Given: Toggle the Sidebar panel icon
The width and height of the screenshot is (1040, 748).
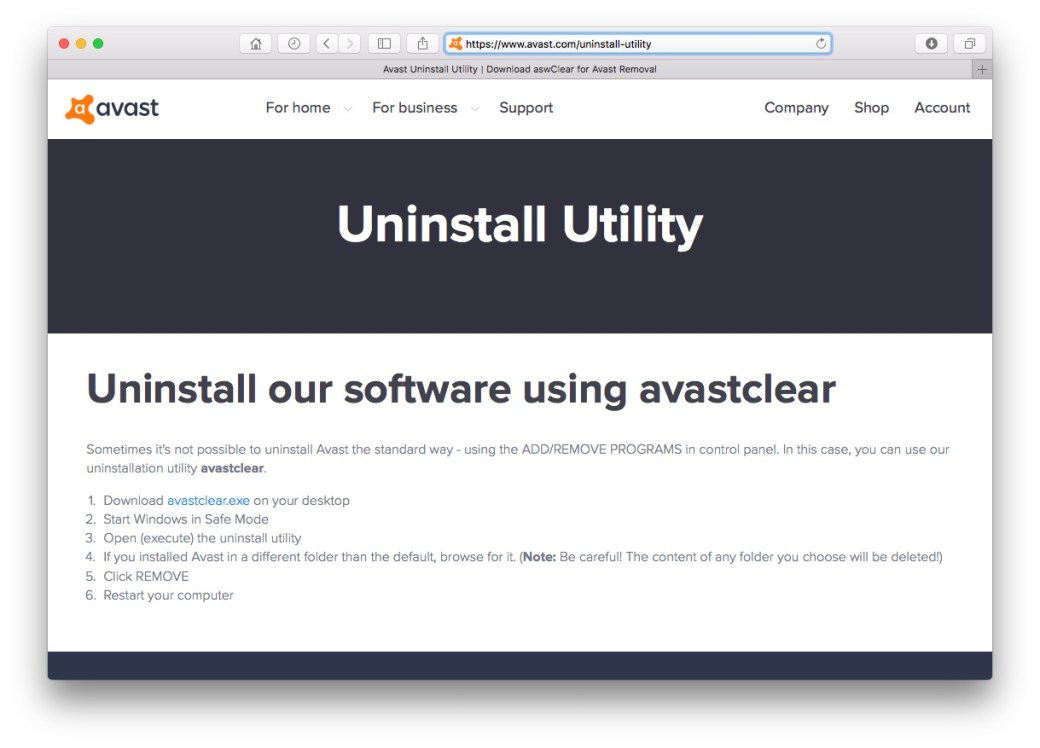Looking at the screenshot, I should point(384,43).
